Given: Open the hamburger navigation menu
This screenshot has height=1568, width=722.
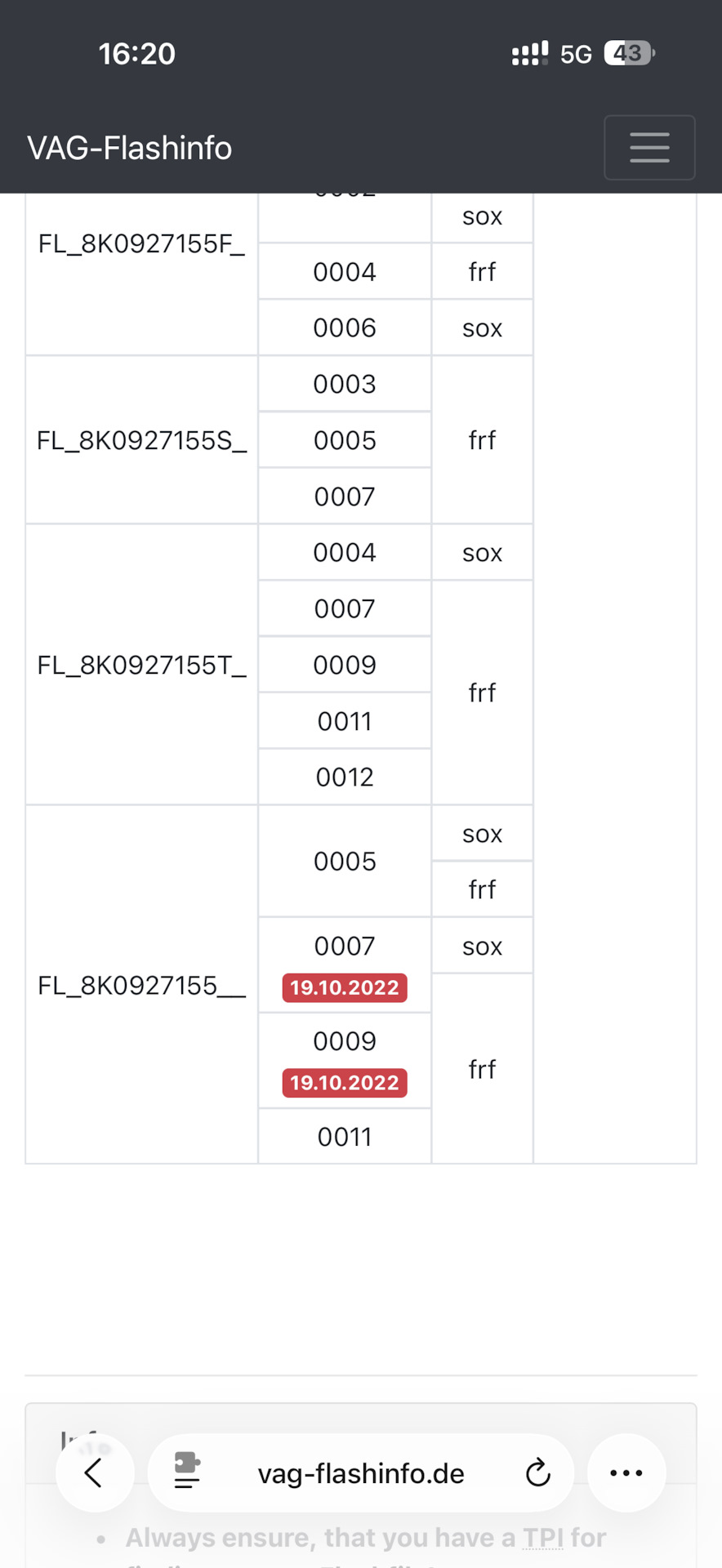Looking at the screenshot, I should click(x=649, y=148).
